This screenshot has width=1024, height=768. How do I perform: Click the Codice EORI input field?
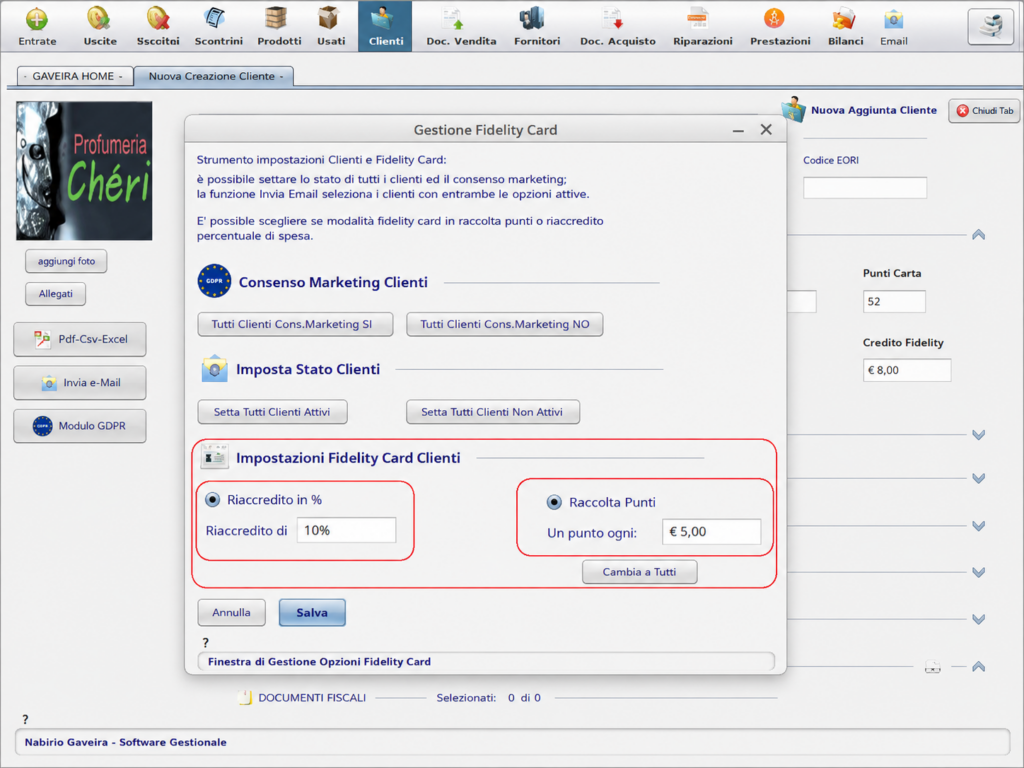click(x=865, y=188)
